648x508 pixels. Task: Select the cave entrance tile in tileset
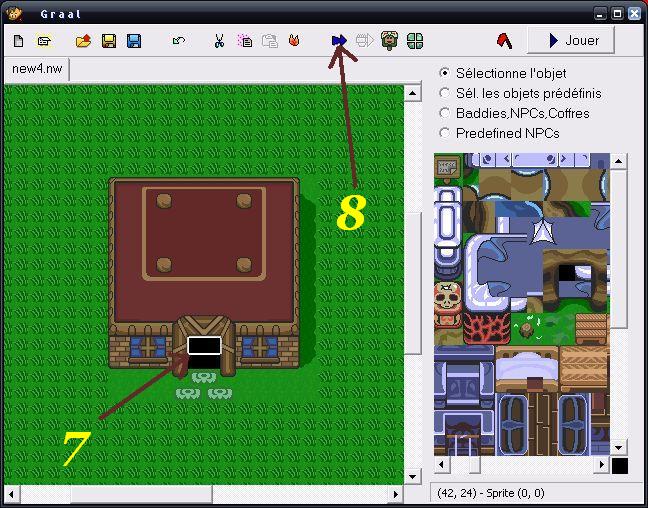(575, 280)
